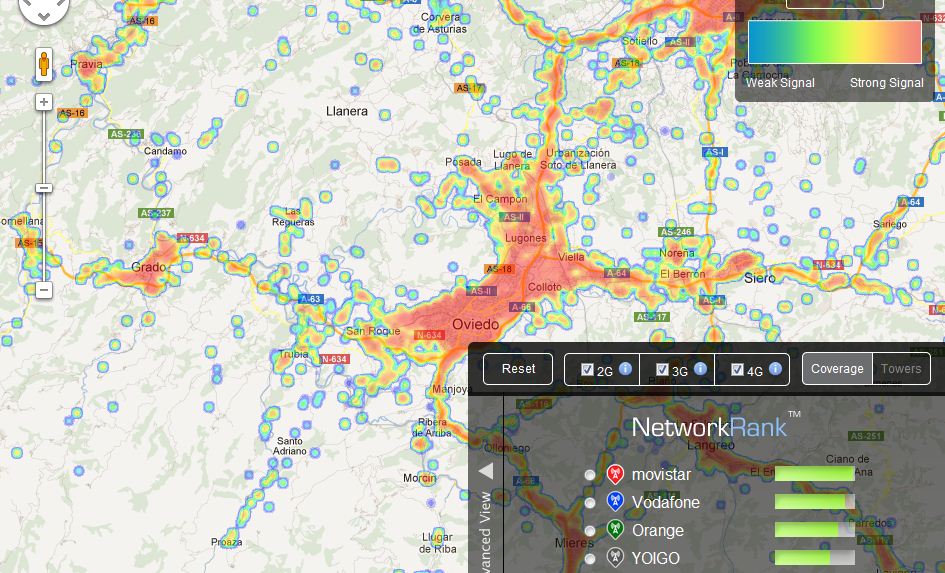Screen dimensions: 945x573
Task: Zoom in with the plus button
Action: (43, 102)
